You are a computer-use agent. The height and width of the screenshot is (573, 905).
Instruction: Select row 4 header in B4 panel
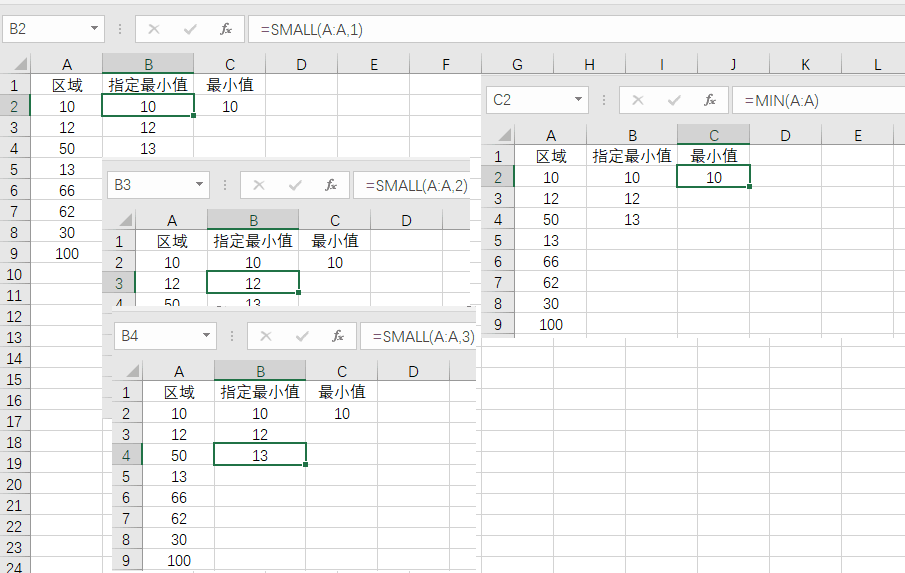(x=126, y=455)
